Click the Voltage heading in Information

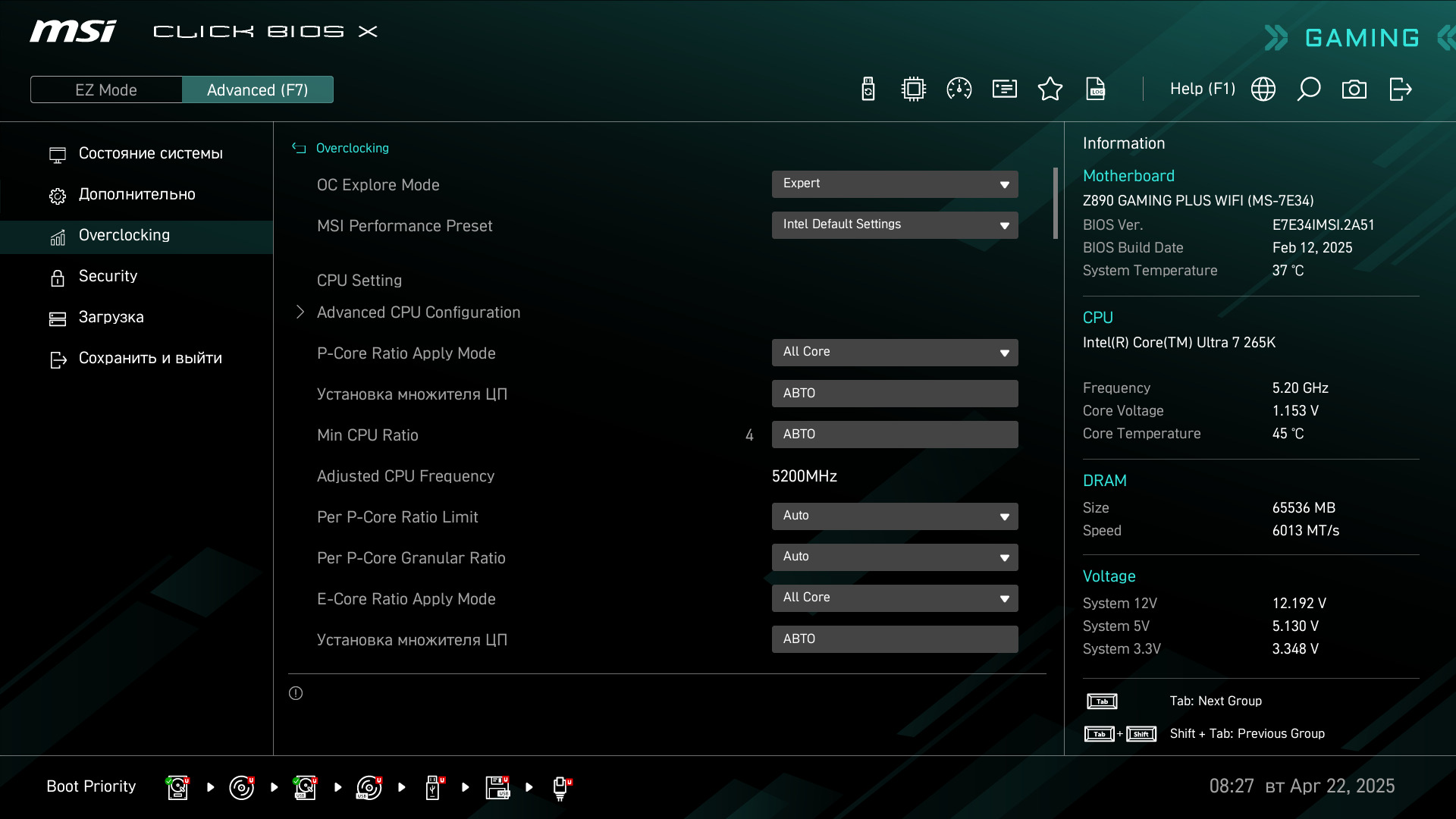(x=1109, y=576)
